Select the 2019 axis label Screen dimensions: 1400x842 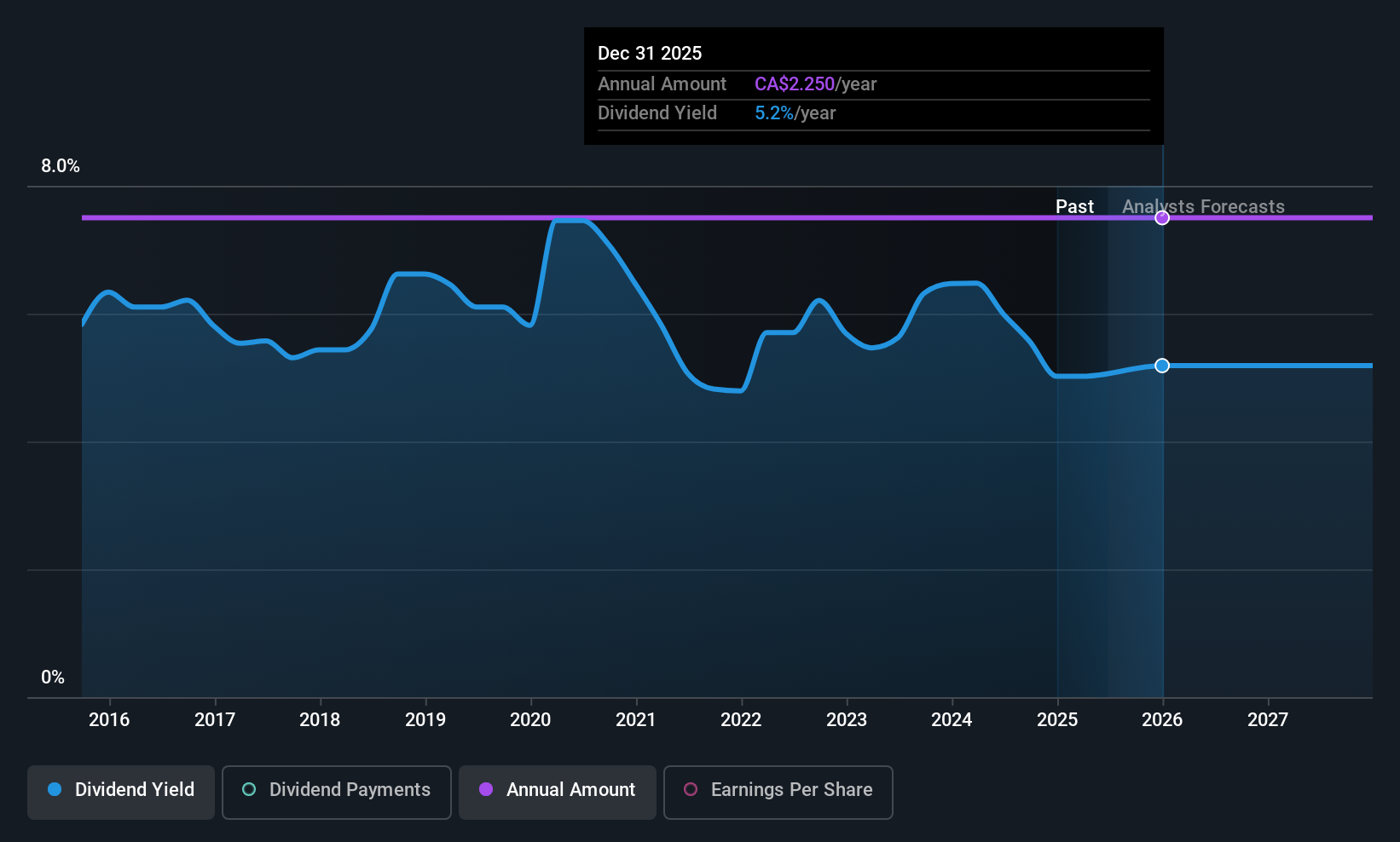pyautogui.click(x=425, y=720)
